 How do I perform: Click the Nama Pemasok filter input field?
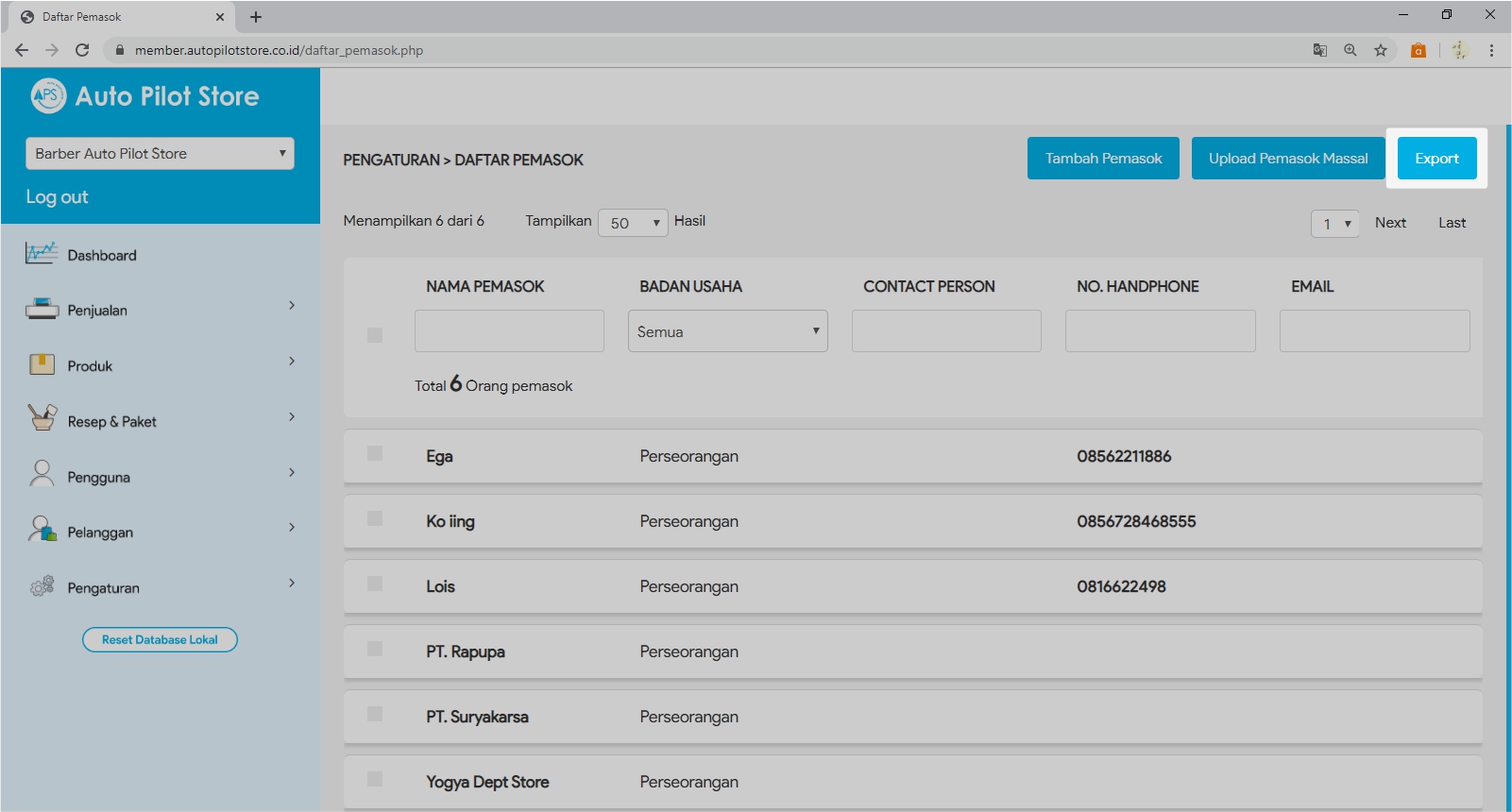point(509,331)
